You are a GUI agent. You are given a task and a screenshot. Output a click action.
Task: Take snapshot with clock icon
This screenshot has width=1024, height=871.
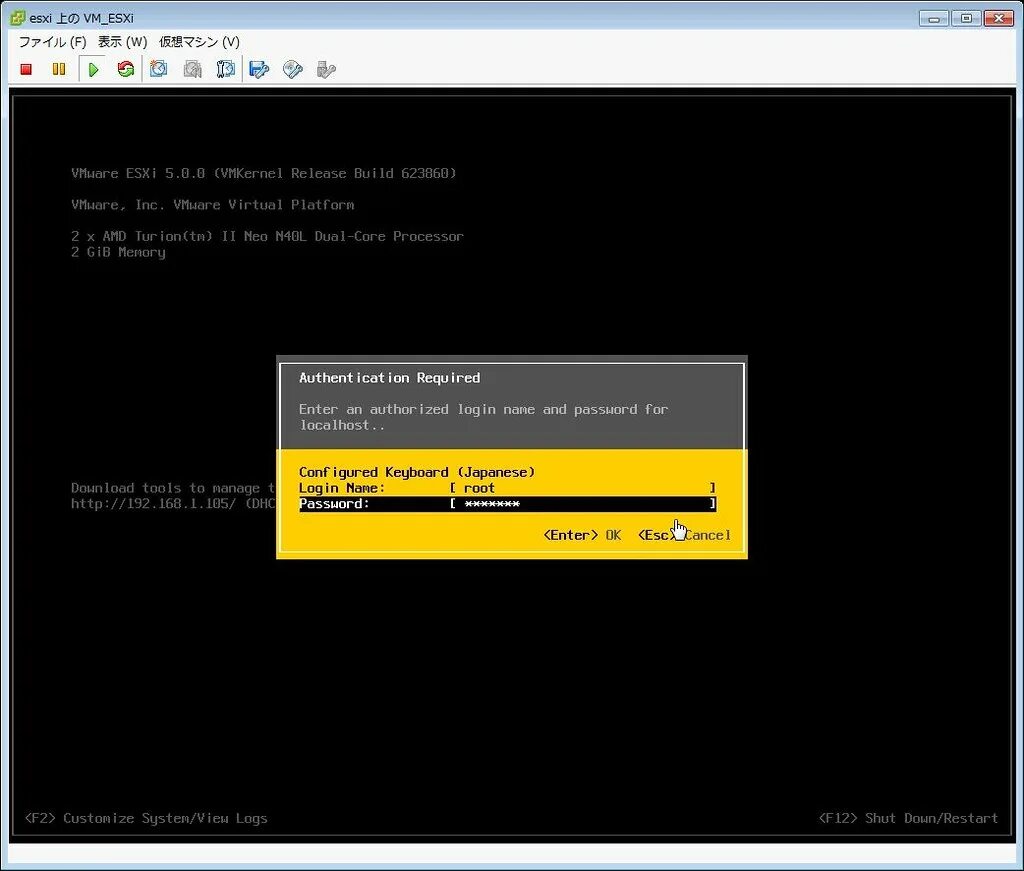pyautogui.click(x=159, y=69)
